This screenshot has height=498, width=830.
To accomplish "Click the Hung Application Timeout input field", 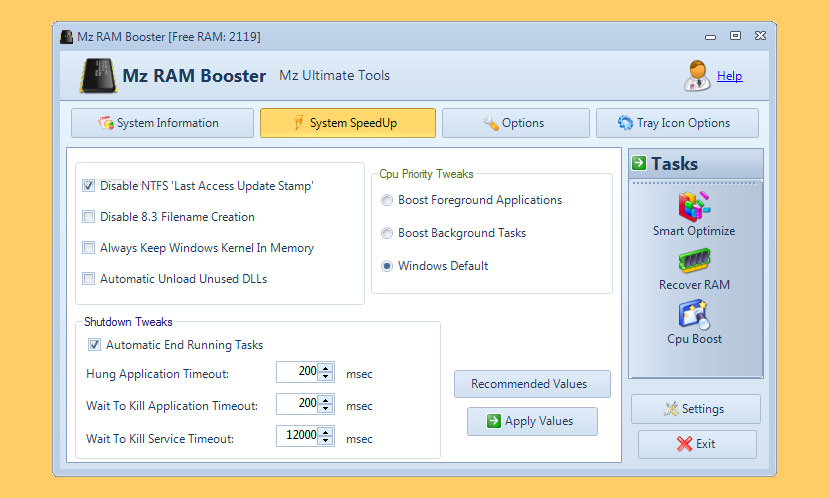I will coord(298,373).
